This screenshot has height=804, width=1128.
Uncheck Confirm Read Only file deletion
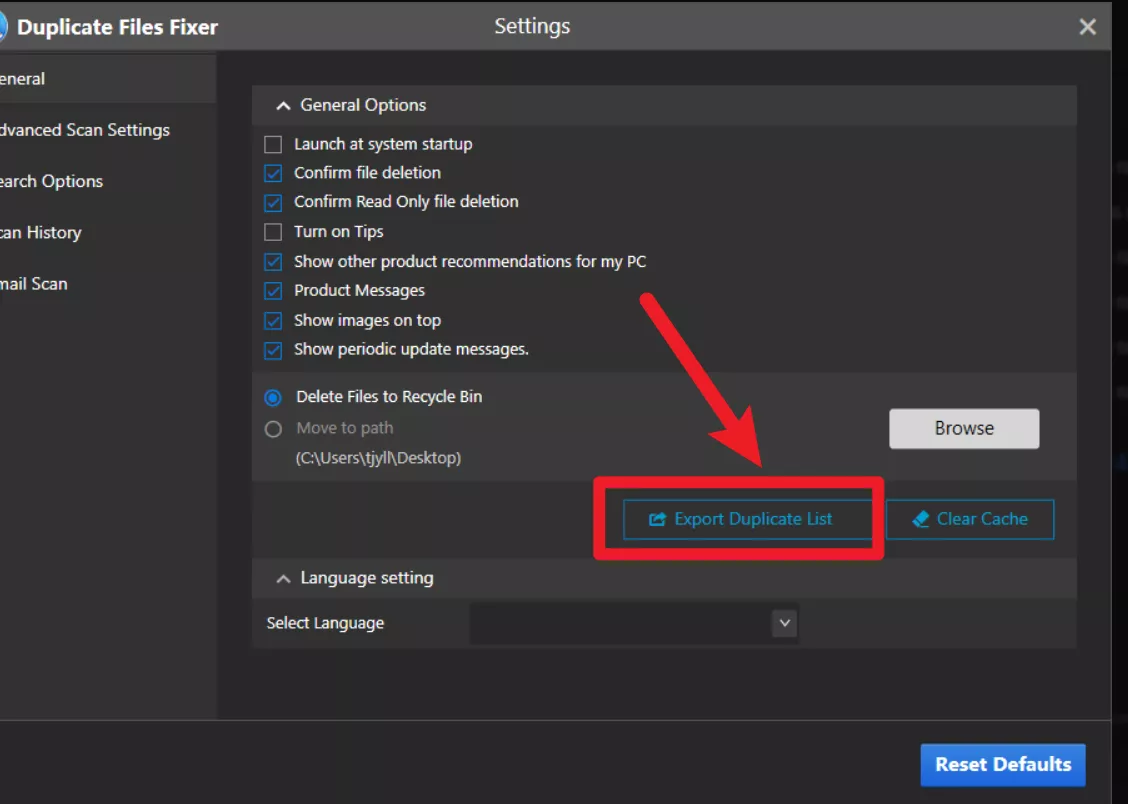[x=273, y=203]
